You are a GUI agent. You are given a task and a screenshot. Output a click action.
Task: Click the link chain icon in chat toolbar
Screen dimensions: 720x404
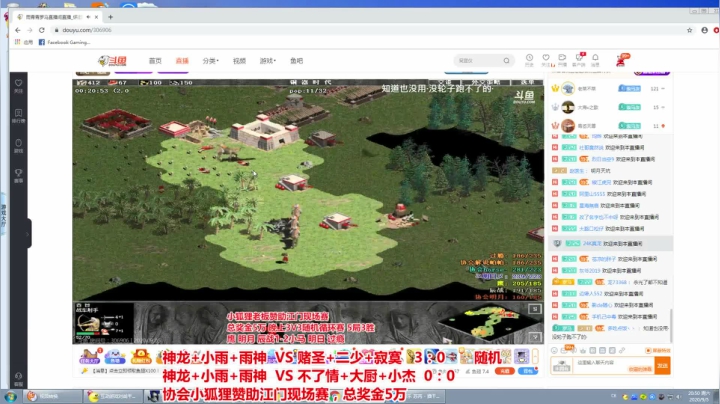(x=622, y=350)
